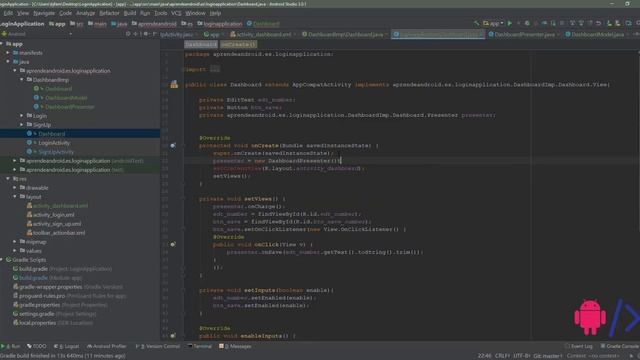This screenshot has height=360, width=640.
Task: Click the Git: master branch in status bar
Action: pyautogui.click(x=548, y=356)
